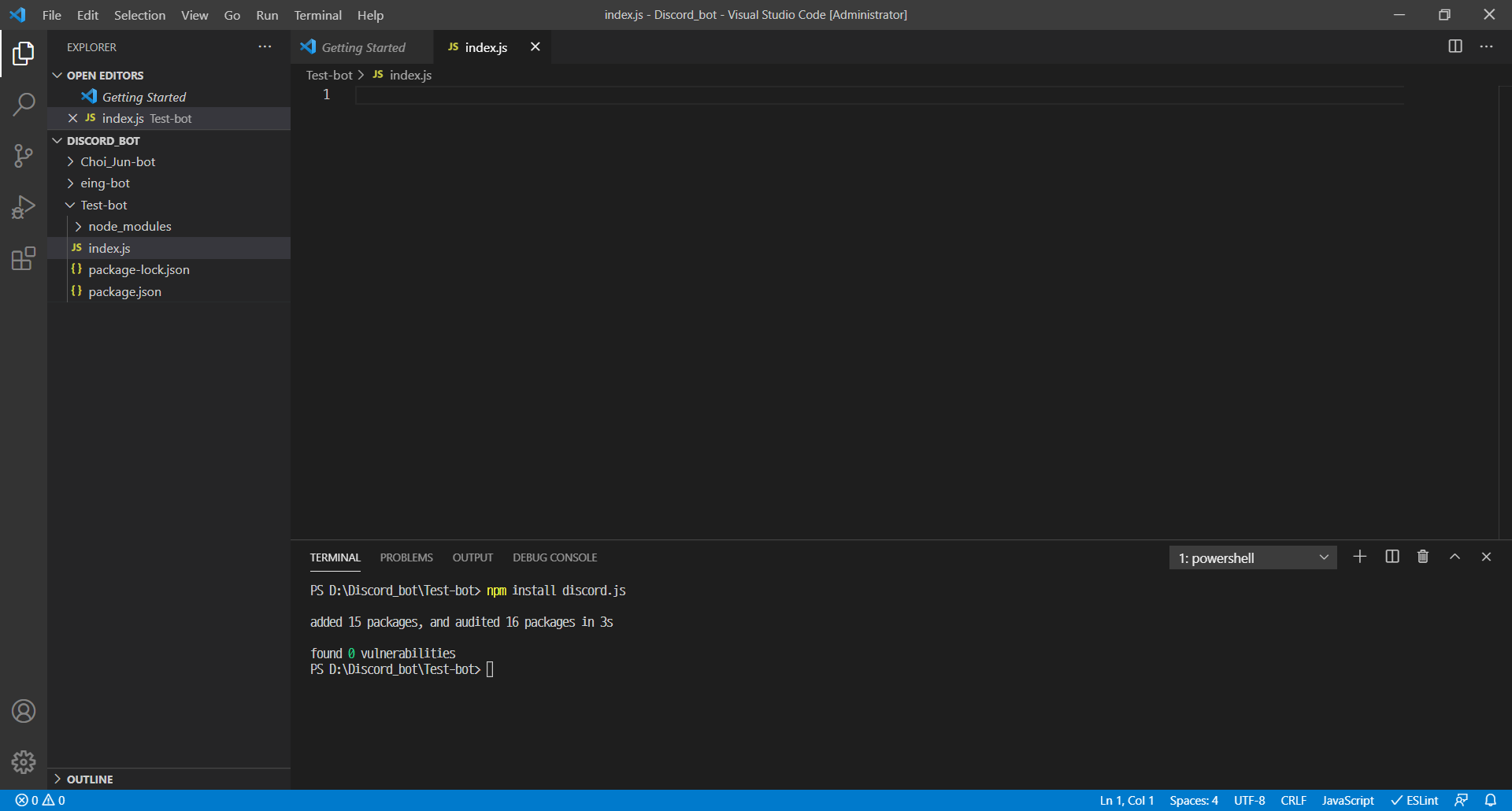Close the index.js editor tab
Image resolution: width=1512 pixels, height=811 pixels.
(535, 47)
